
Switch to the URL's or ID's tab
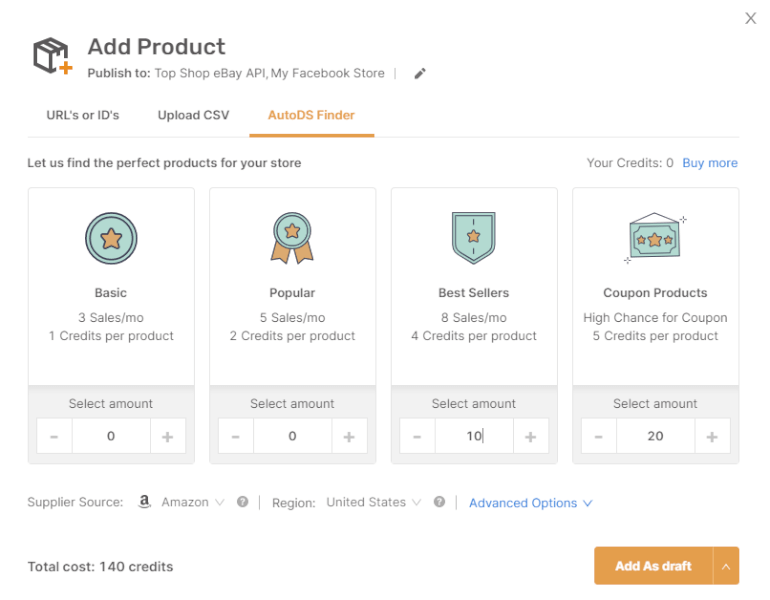[x=83, y=115]
